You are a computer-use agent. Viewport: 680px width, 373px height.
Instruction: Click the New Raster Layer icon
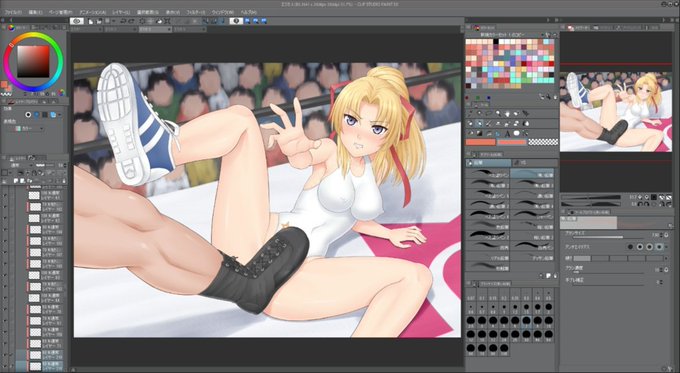tap(16, 180)
